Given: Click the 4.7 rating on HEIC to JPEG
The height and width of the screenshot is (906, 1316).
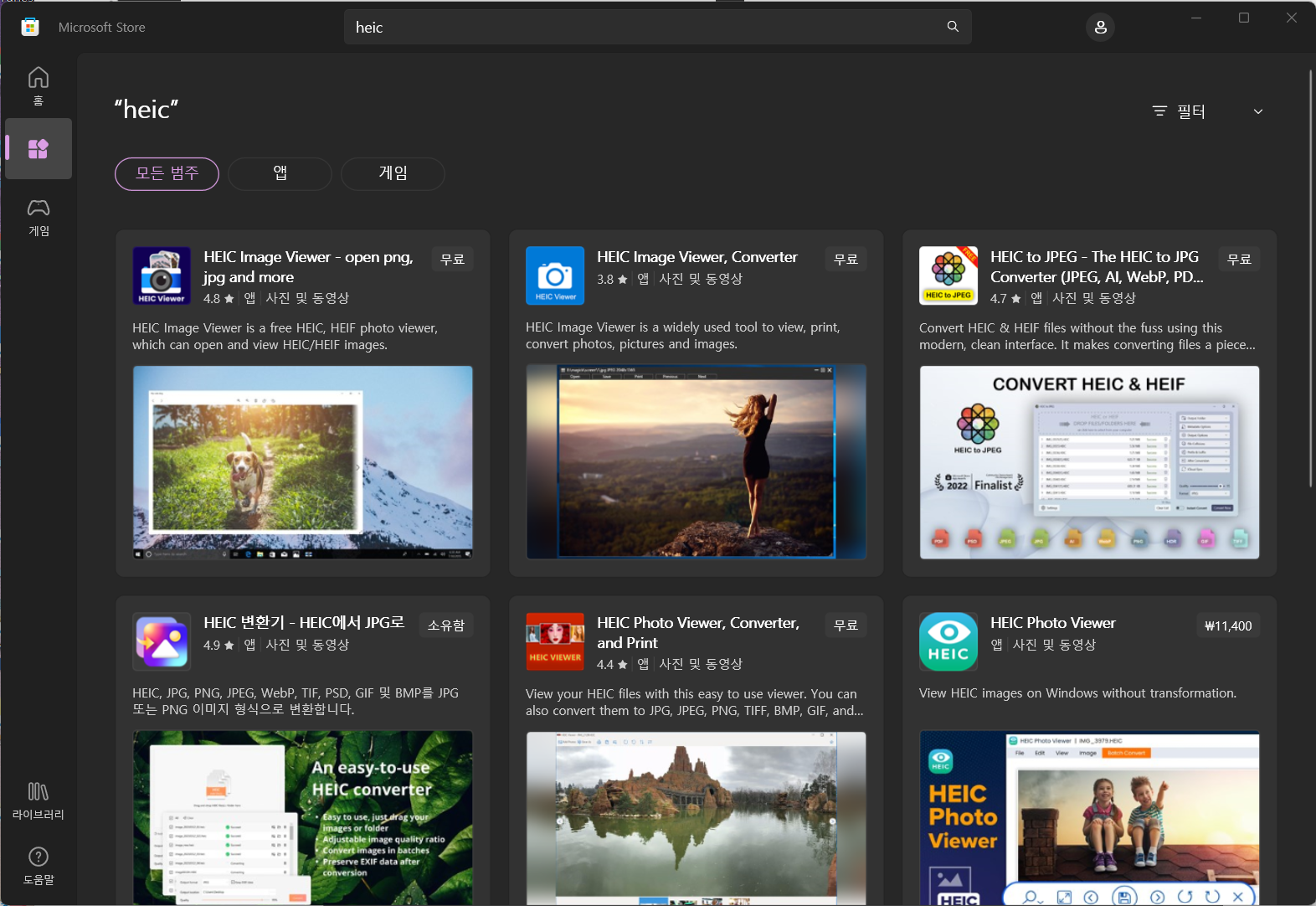Looking at the screenshot, I should point(1005,299).
